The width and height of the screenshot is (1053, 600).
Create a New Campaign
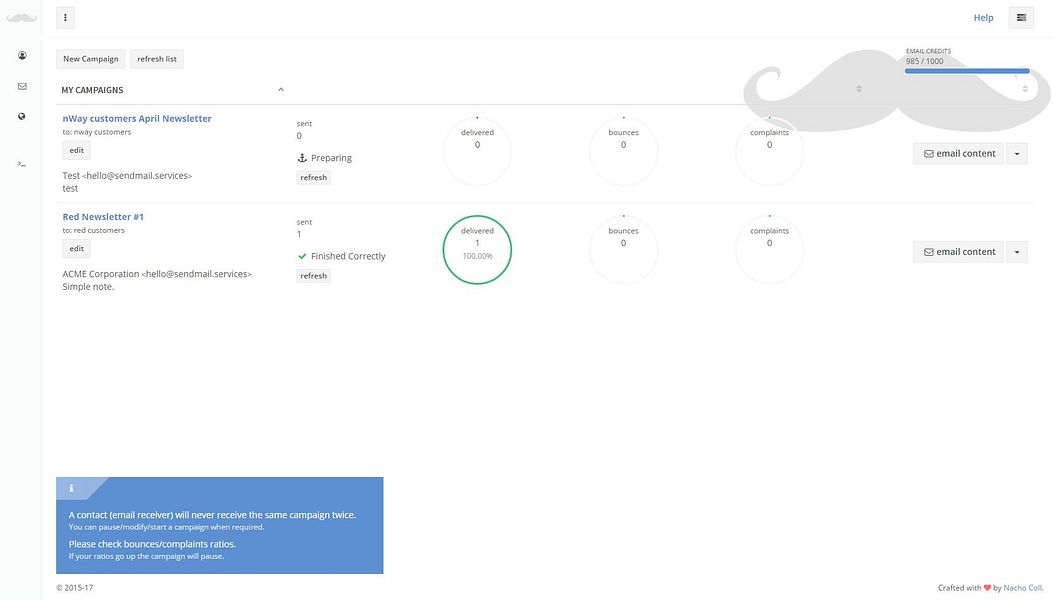[91, 58]
